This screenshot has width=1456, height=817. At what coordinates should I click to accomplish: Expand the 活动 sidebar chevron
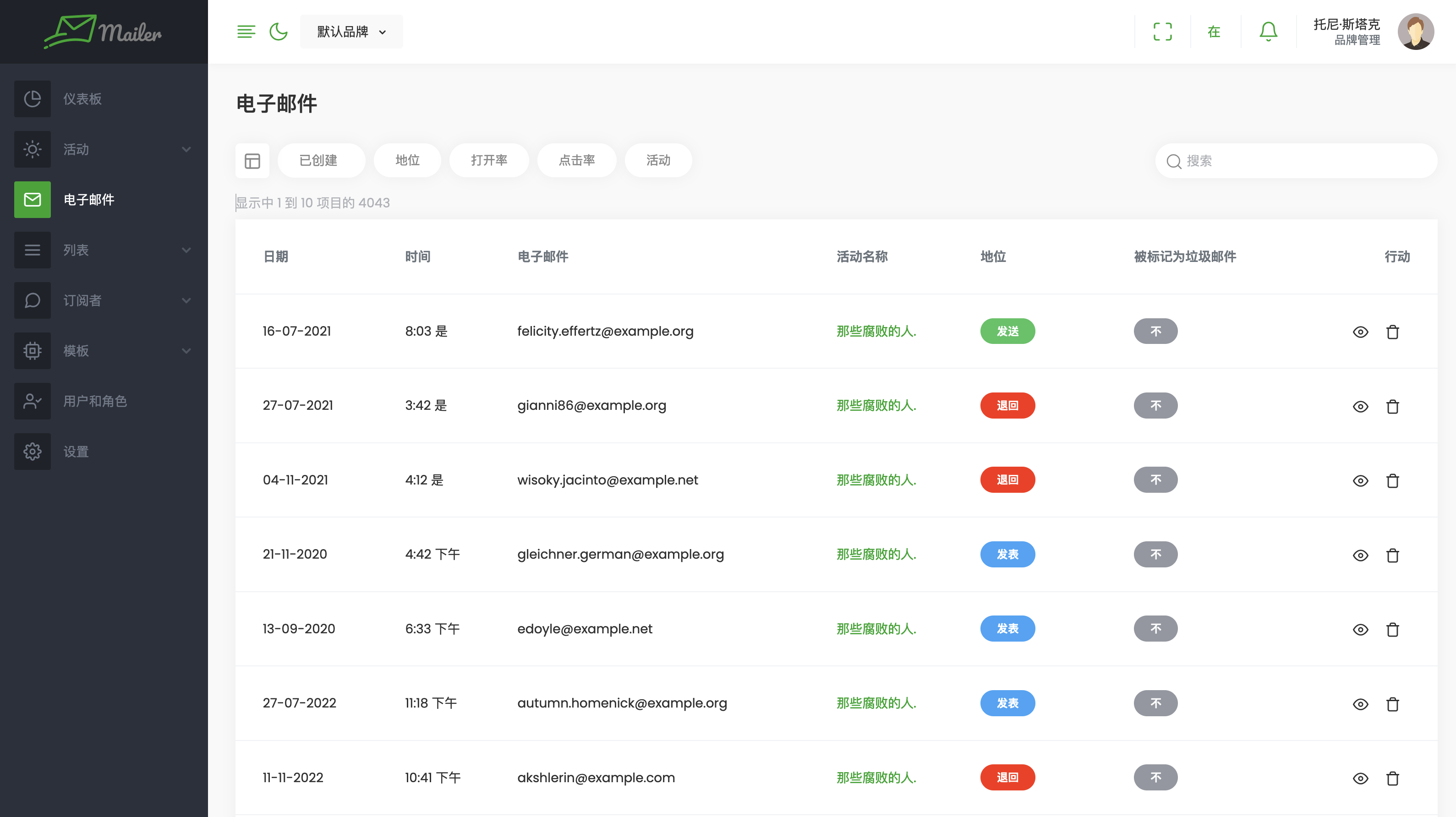click(x=186, y=149)
